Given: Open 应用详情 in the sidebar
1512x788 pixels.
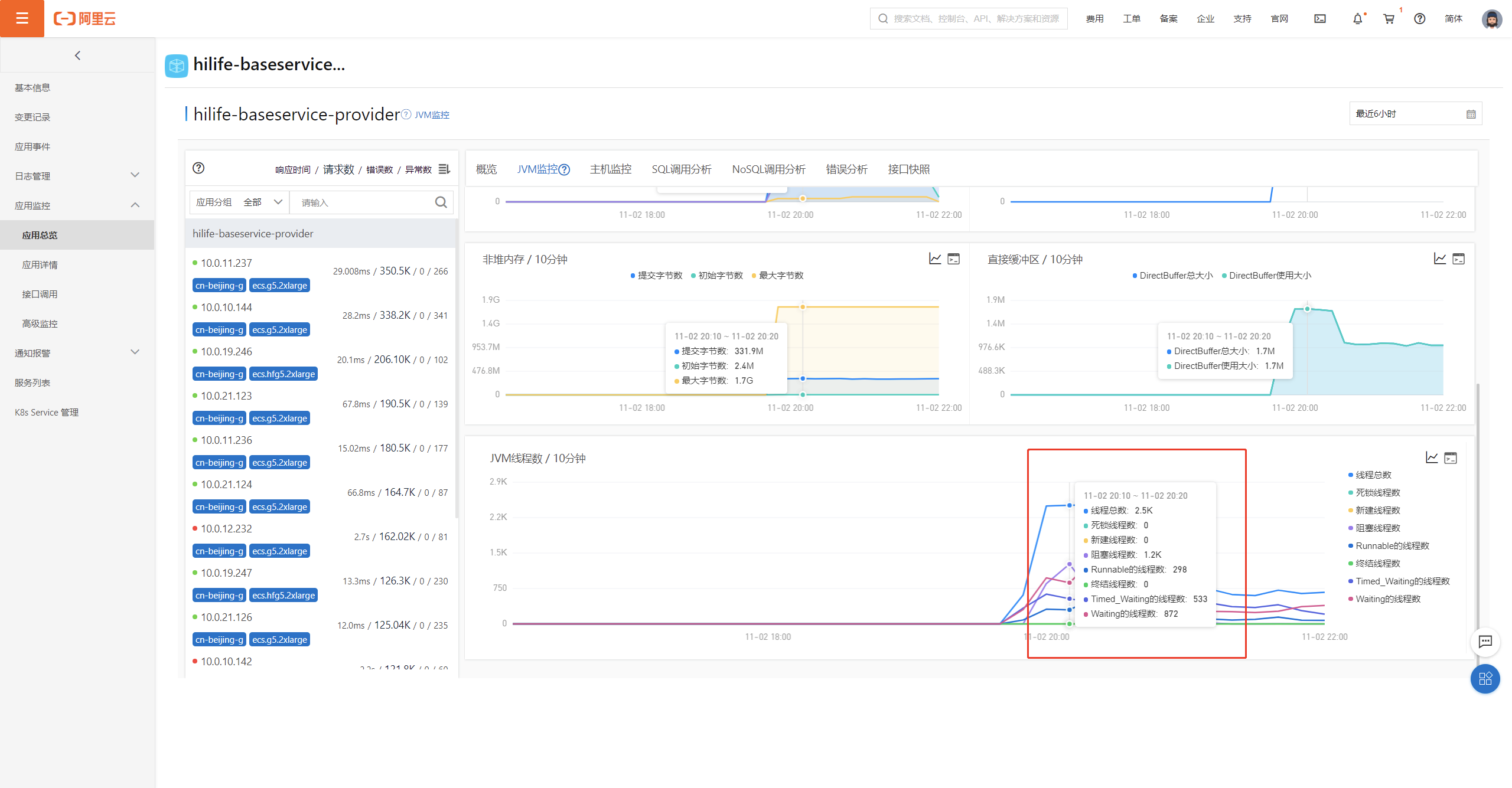Looking at the screenshot, I should (40, 264).
